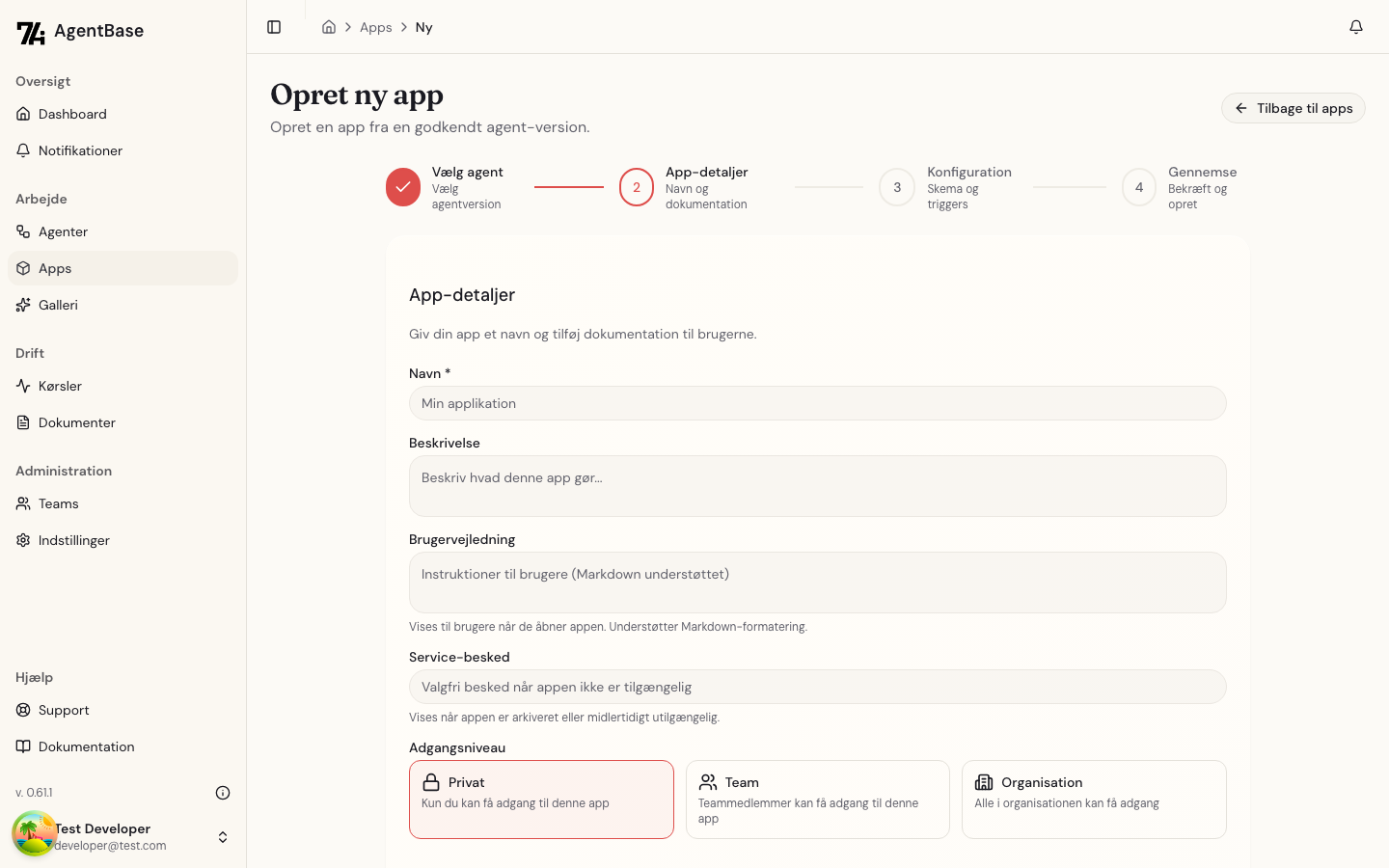Expand the user profile menu for Test Developer

(223, 837)
